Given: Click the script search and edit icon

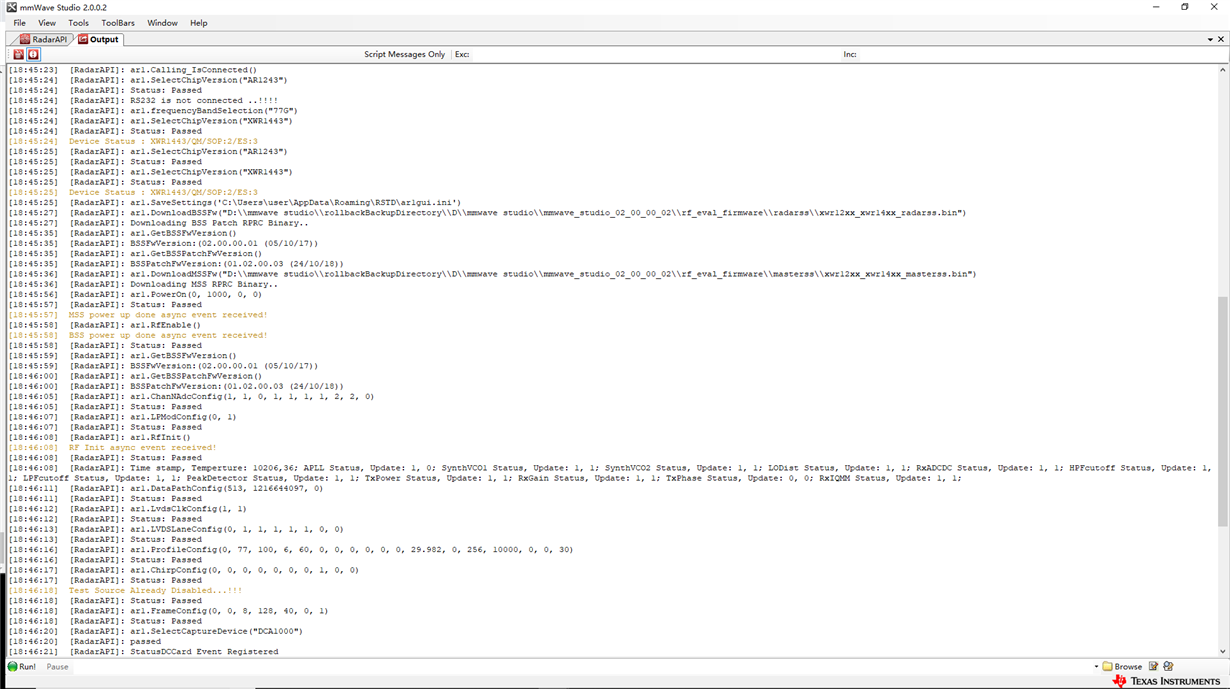Looking at the screenshot, I should click(x=1168, y=666).
